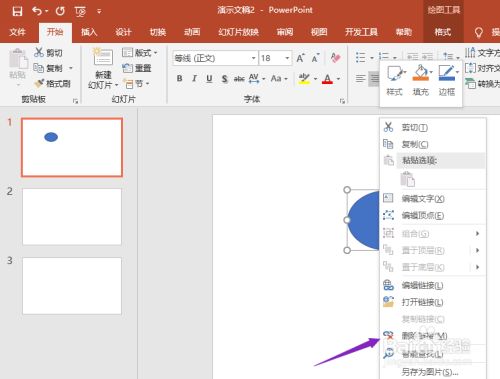
Task: Apply red font color A button
Action: click(x=328, y=79)
